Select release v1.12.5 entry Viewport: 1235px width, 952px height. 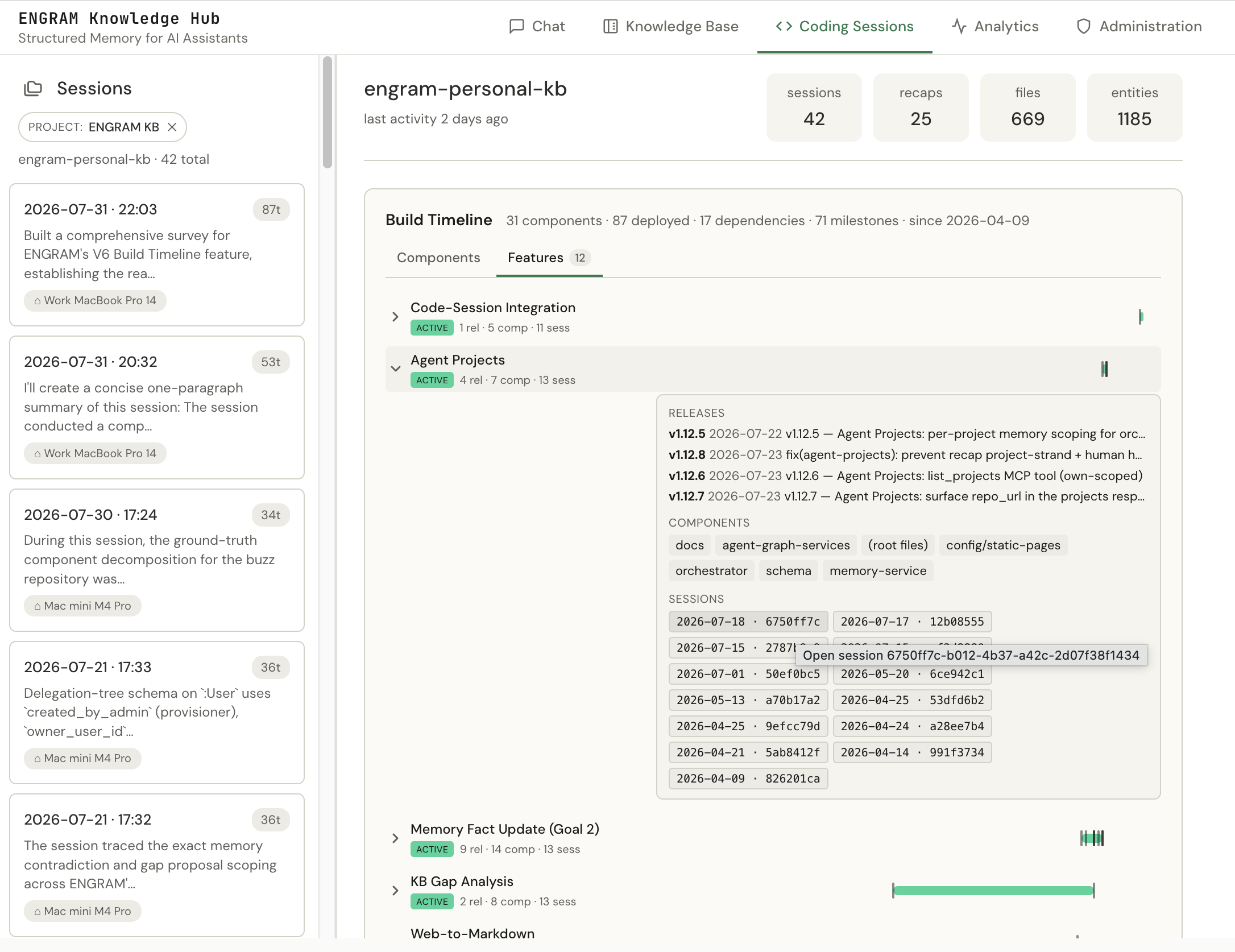[907, 434]
